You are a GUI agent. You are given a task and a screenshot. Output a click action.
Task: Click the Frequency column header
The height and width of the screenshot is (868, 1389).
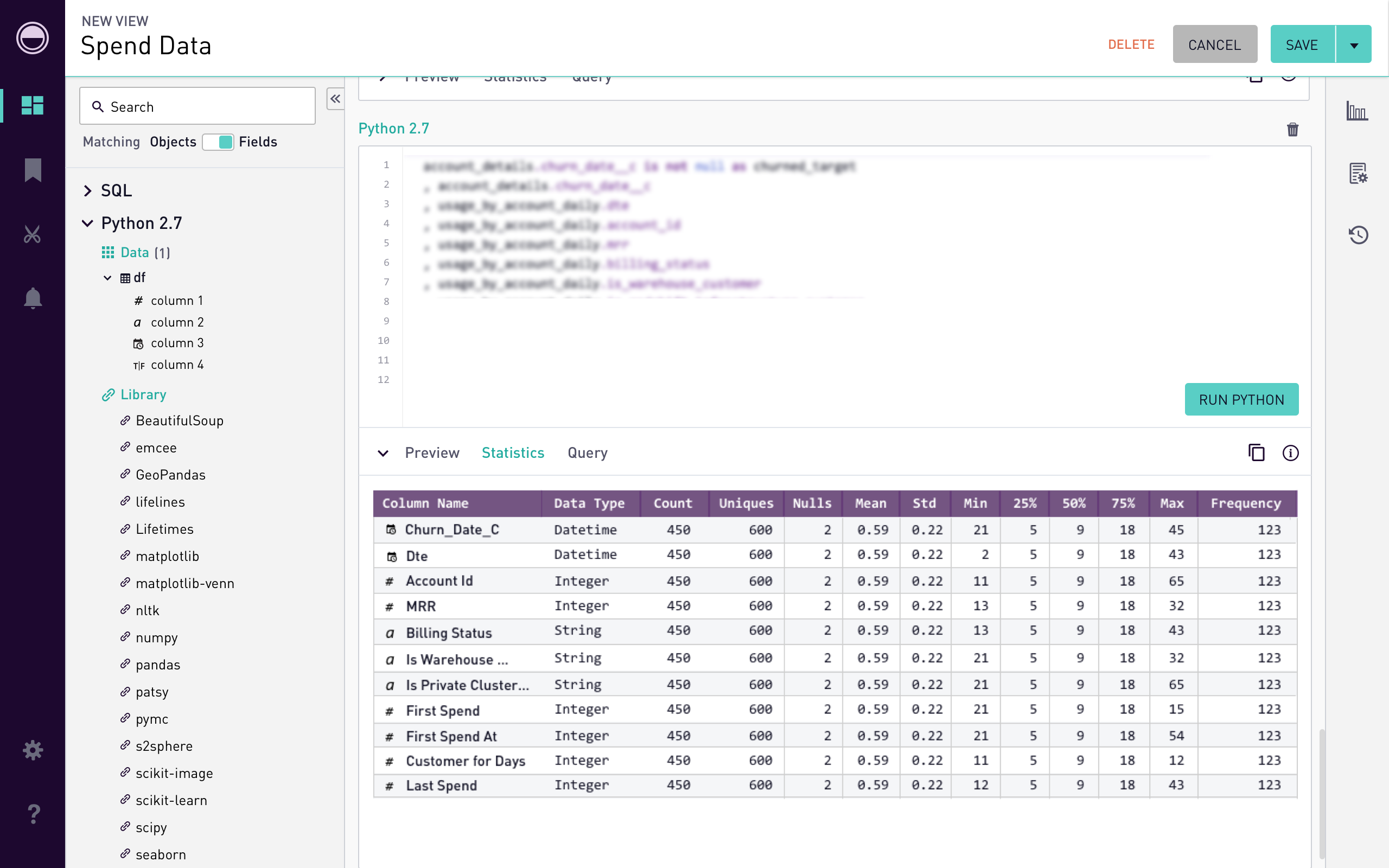pyautogui.click(x=1246, y=503)
